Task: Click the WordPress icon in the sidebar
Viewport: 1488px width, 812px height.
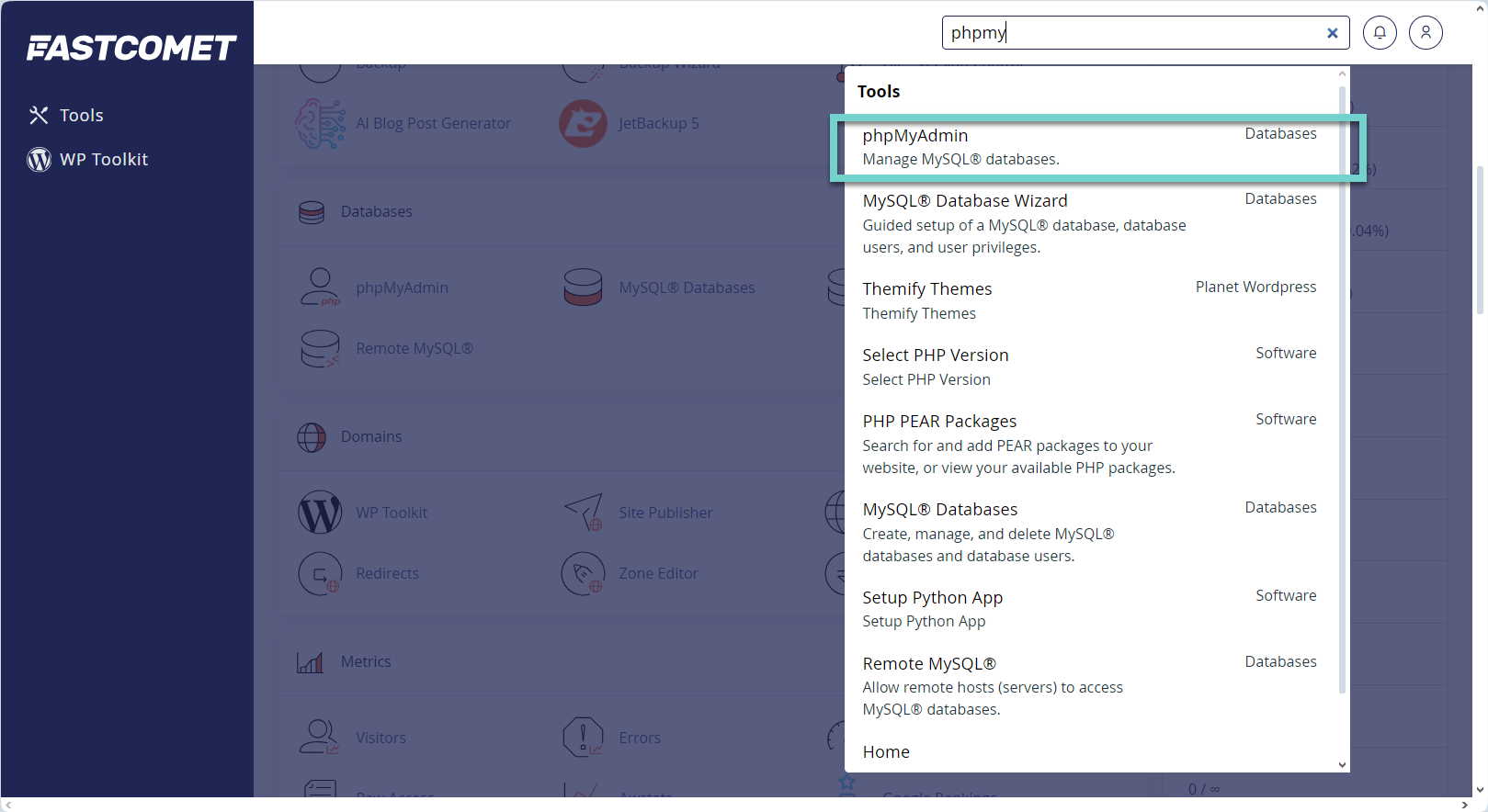Action: coord(39,159)
